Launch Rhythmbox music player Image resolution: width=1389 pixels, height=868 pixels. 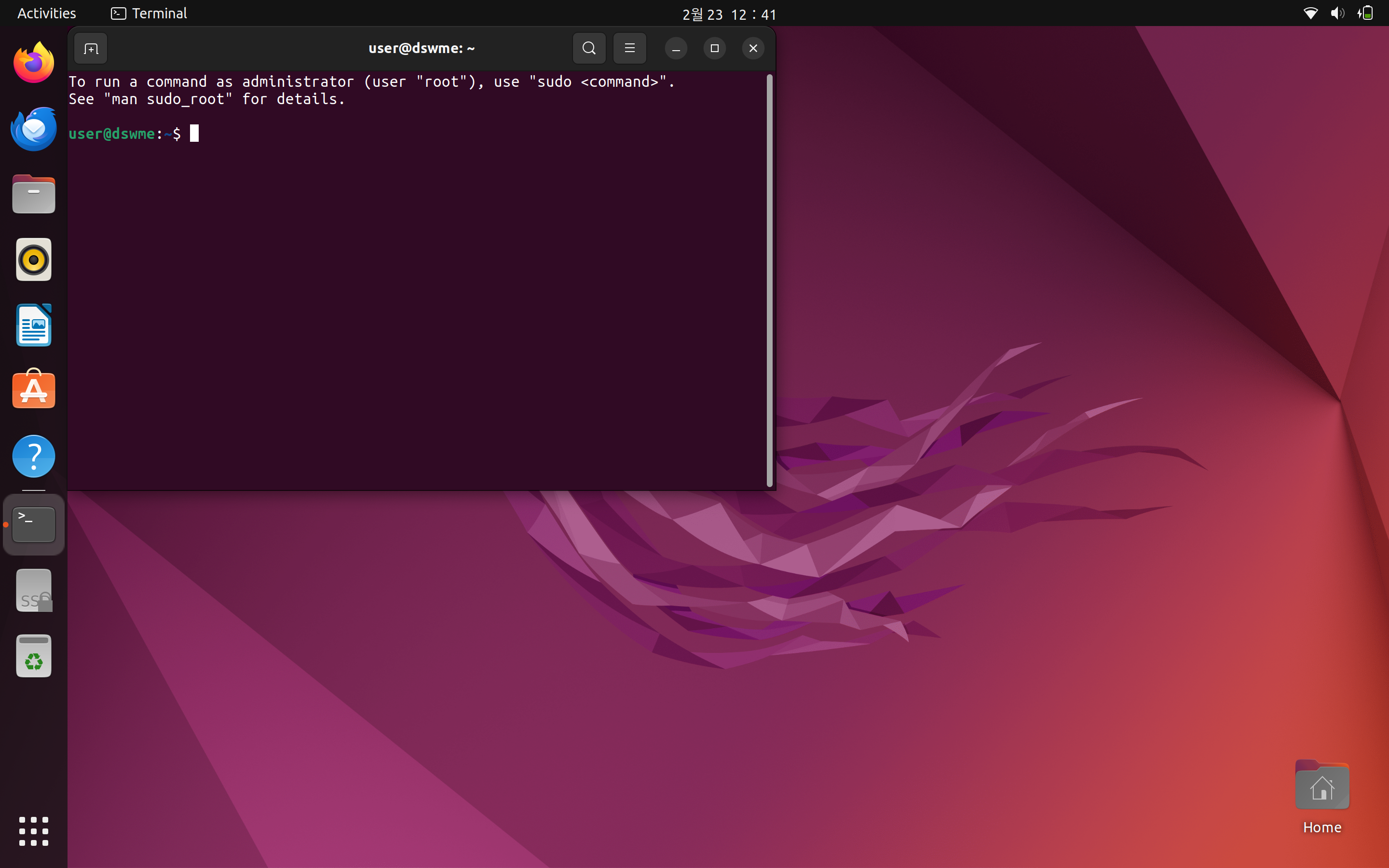pos(33,260)
